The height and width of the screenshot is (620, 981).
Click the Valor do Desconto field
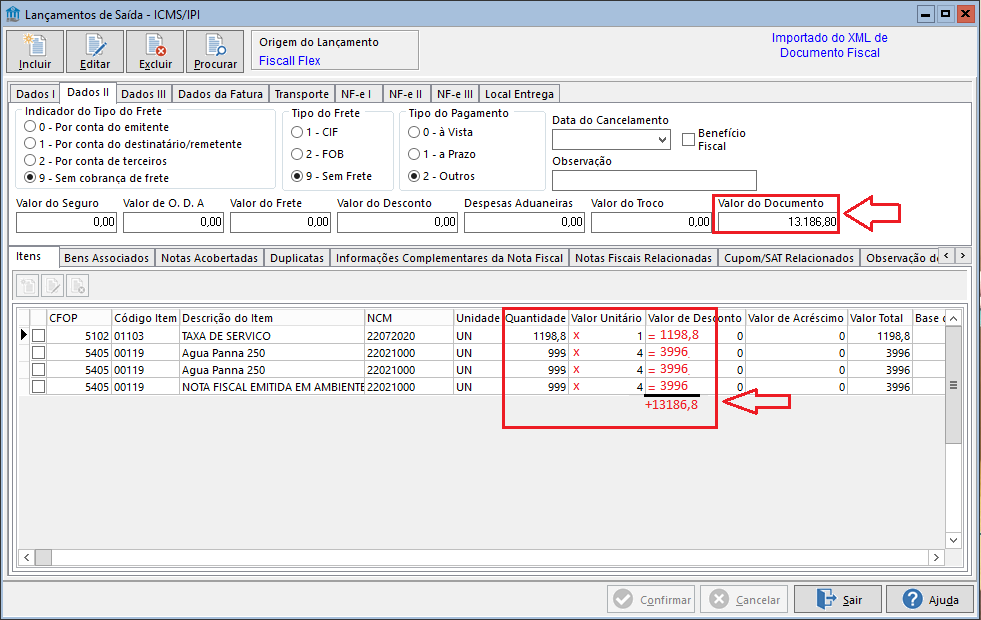(x=397, y=222)
